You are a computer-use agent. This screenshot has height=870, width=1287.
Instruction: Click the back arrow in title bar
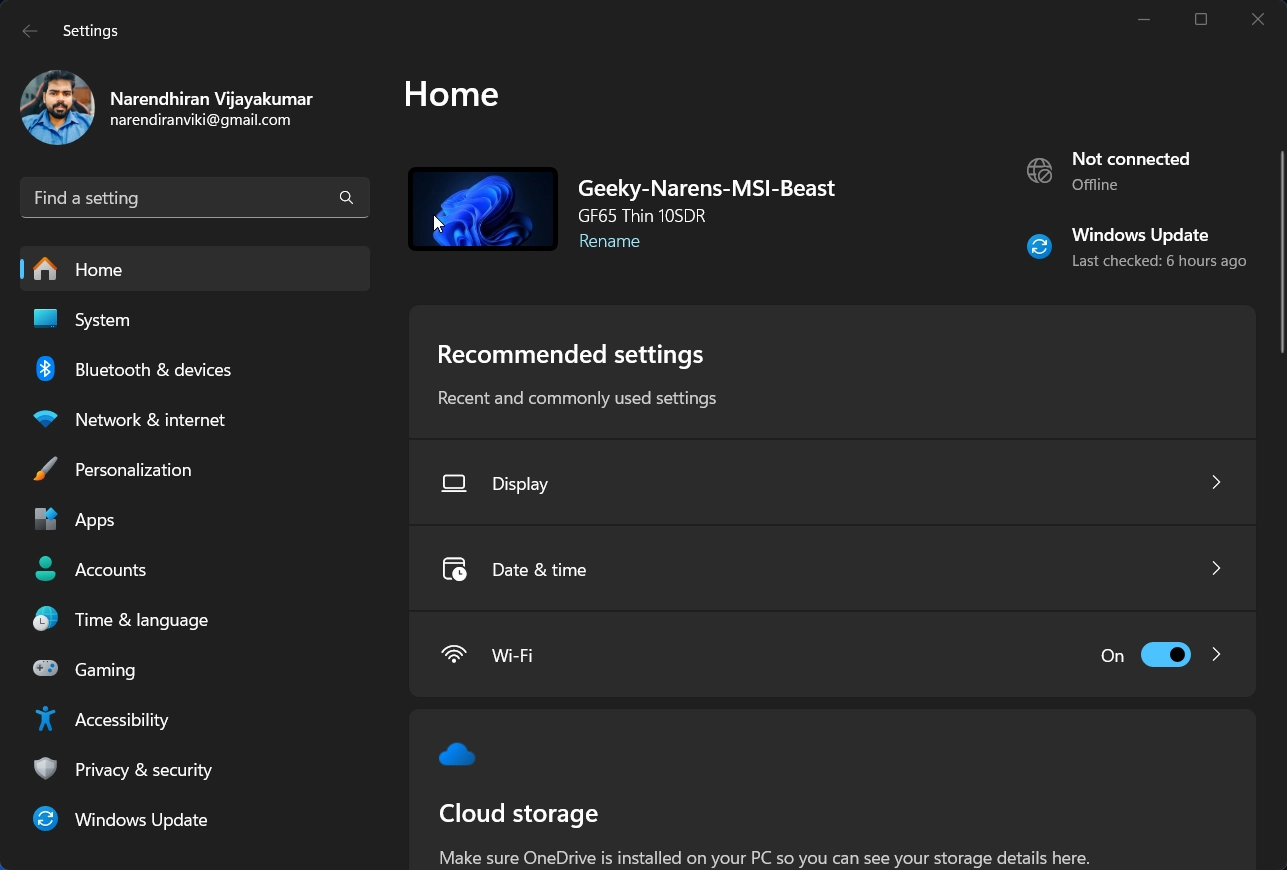[30, 31]
